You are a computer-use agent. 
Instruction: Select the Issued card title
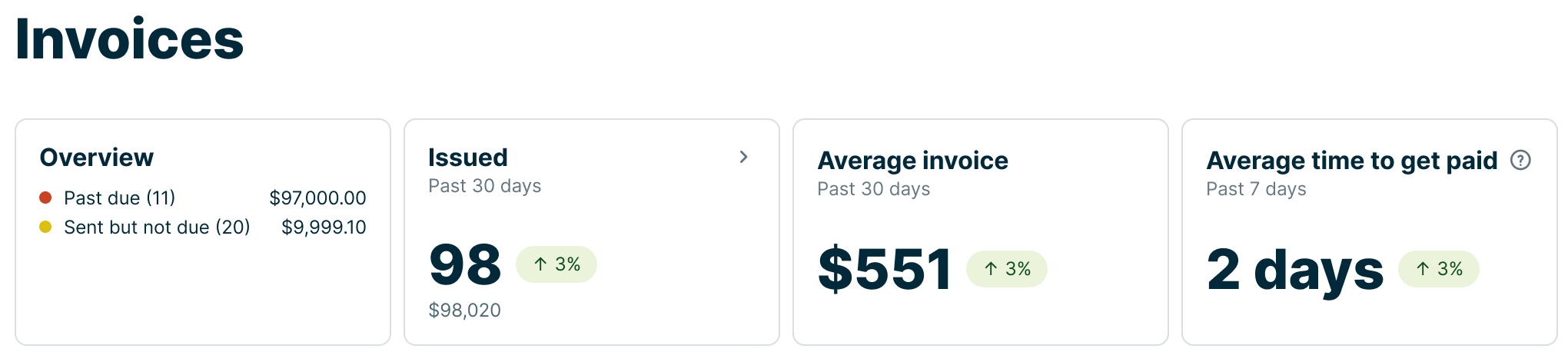467,158
